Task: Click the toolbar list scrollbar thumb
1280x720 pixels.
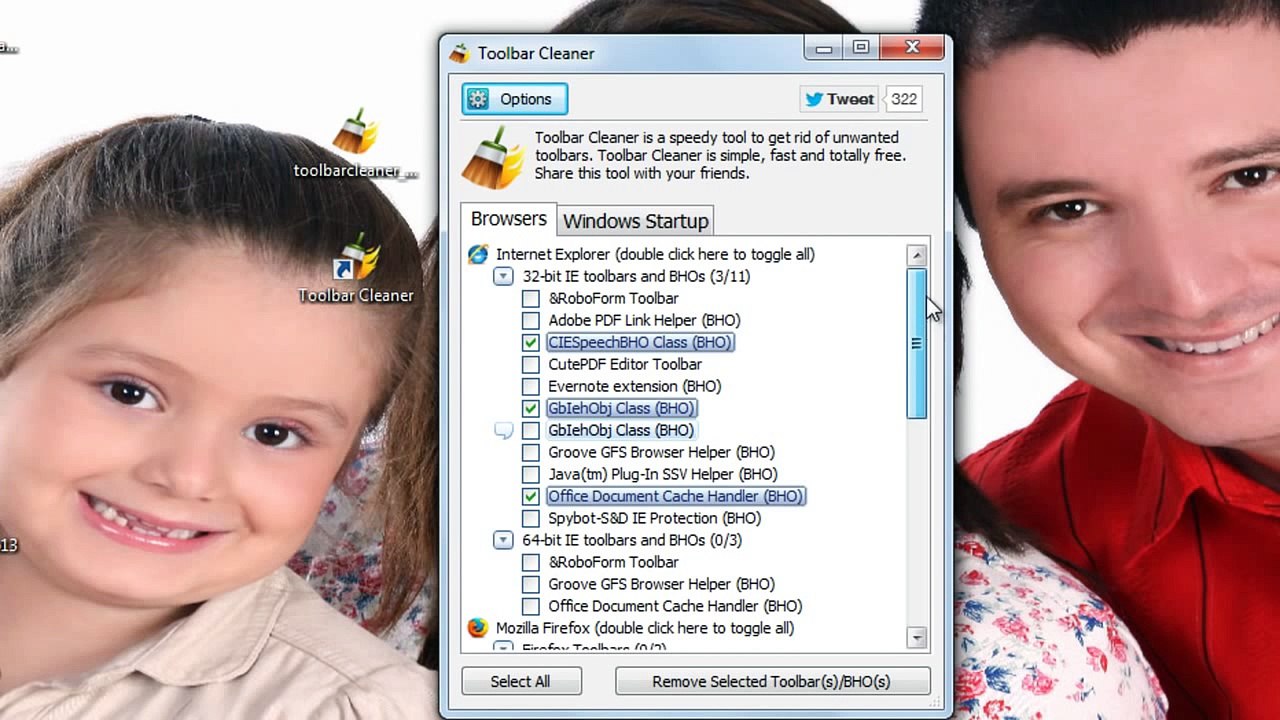Action: point(917,343)
